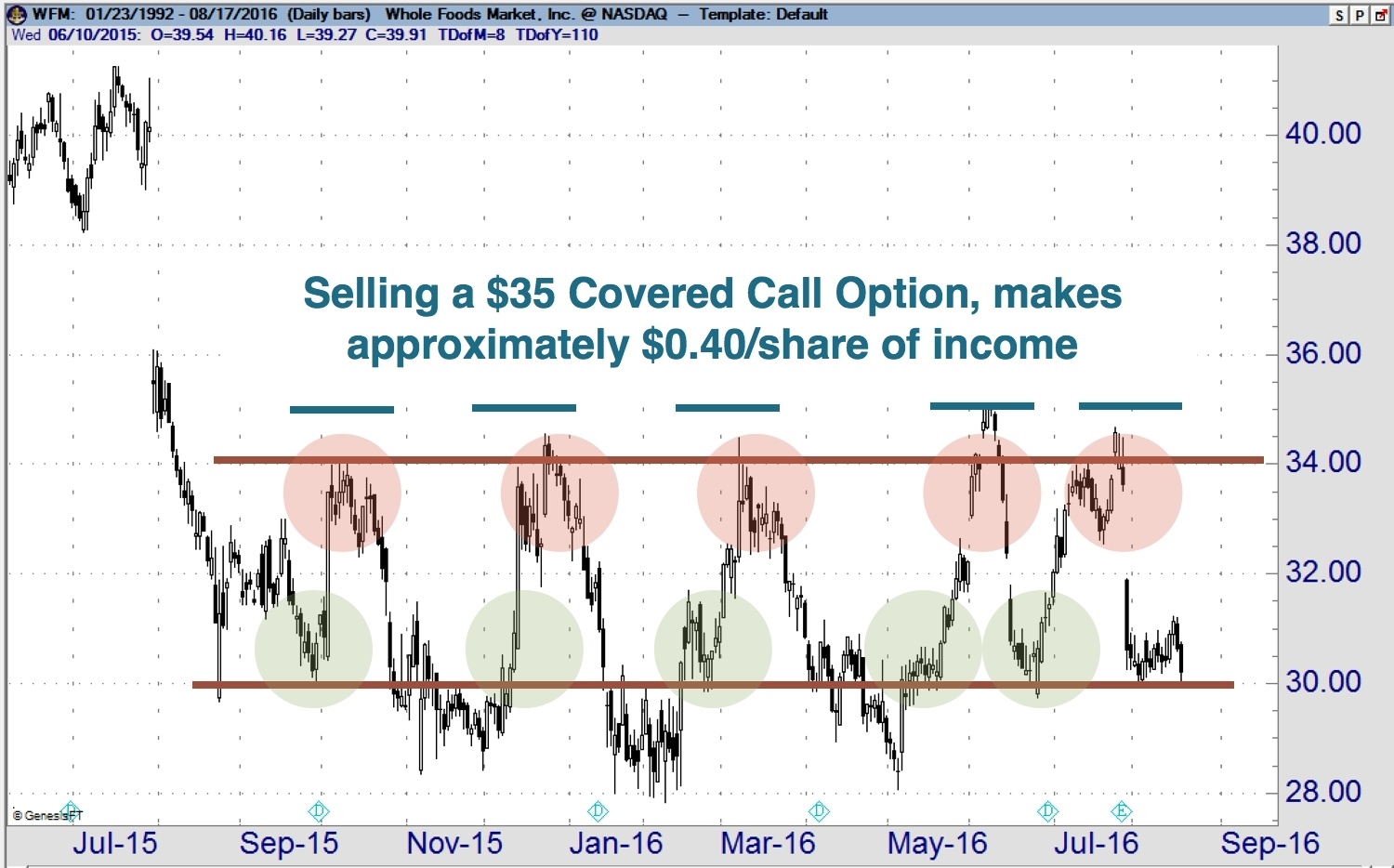Click the Jul-15 date axis label
1394x868 pixels.
pos(115,844)
